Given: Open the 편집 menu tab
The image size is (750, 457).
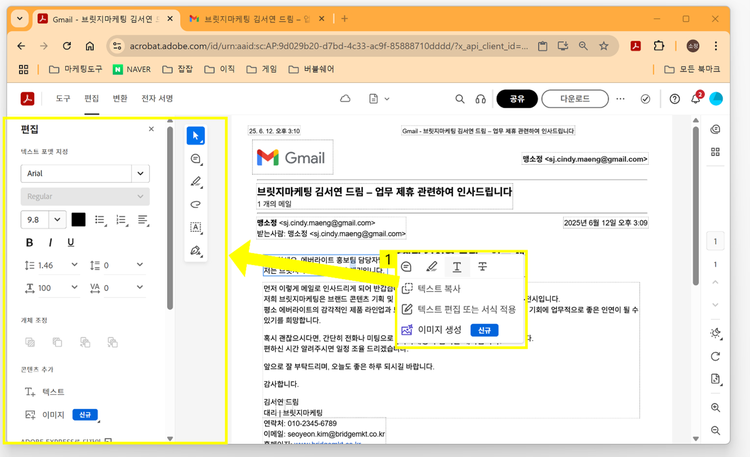Looking at the screenshot, I should (91, 99).
